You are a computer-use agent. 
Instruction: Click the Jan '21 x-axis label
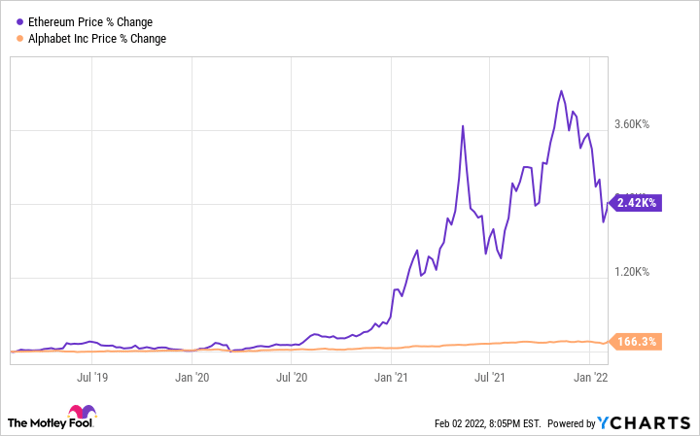[x=391, y=378]
